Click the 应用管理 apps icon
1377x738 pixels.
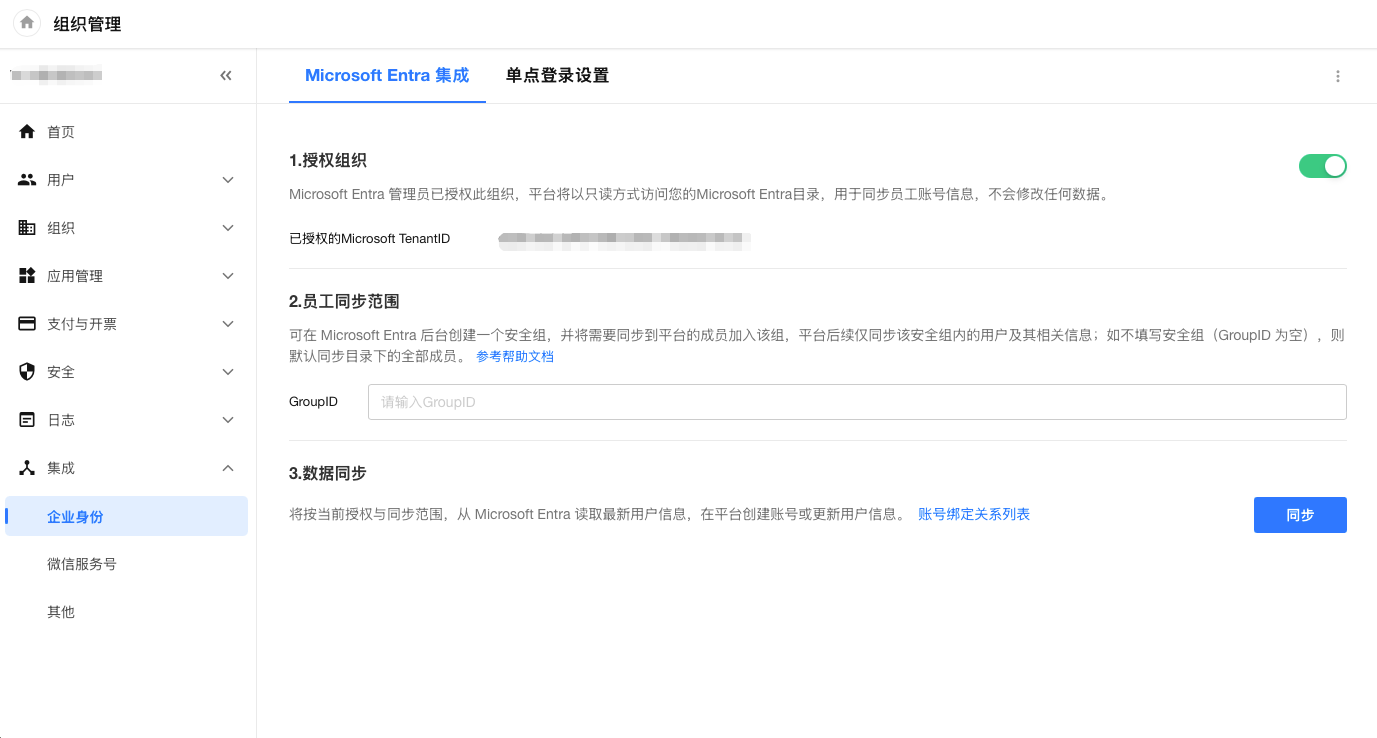27,276
